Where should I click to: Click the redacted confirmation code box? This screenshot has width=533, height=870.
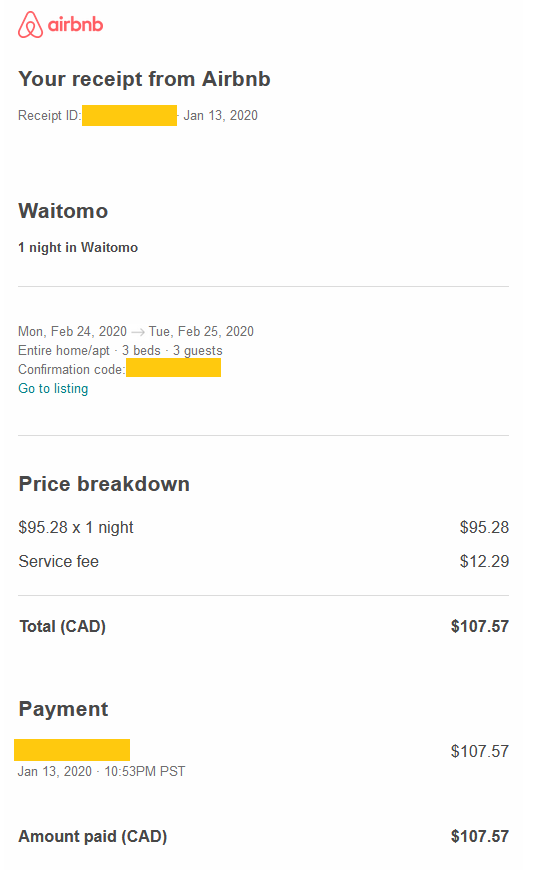pos(174,368)
